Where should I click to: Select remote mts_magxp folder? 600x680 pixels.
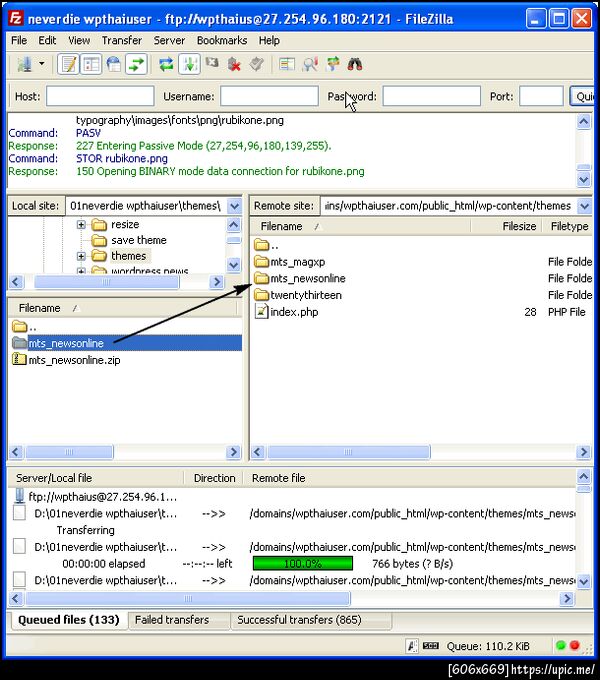click(290, 262)
